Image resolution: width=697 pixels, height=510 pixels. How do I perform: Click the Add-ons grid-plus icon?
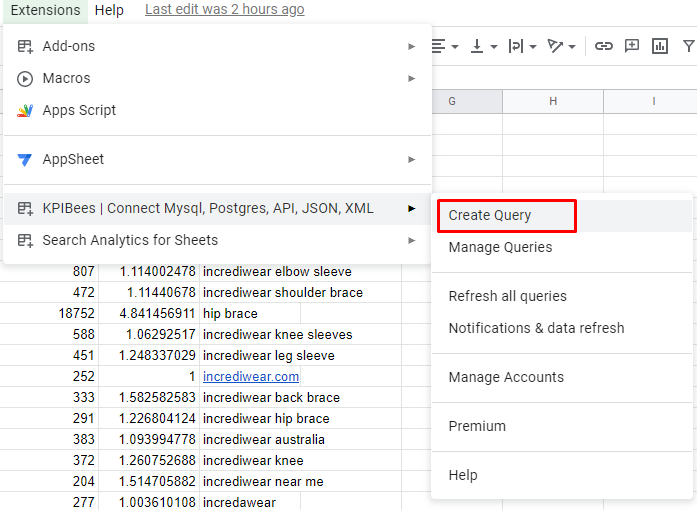pos(25,46)
